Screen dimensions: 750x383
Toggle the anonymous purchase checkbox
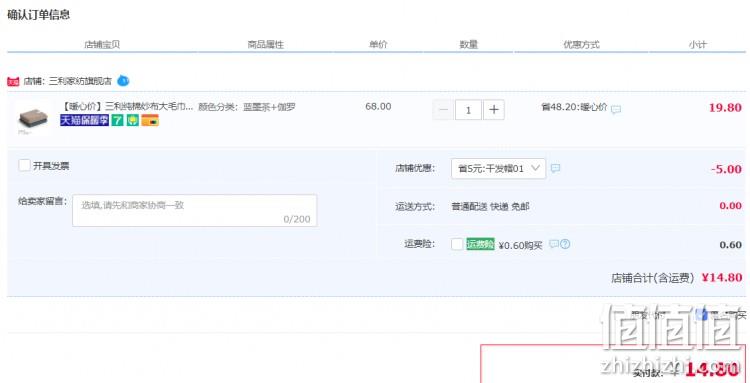702,314
